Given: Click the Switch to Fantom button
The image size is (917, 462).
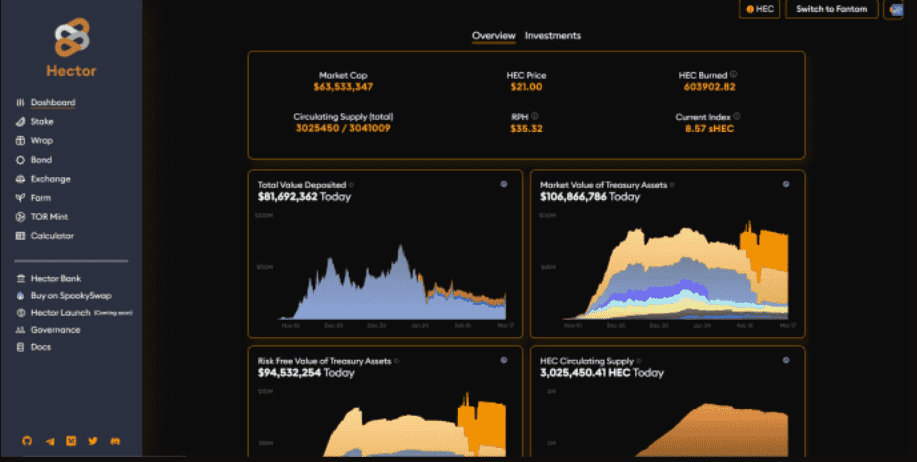Looking at the screenshot, I should pos(832,9).
